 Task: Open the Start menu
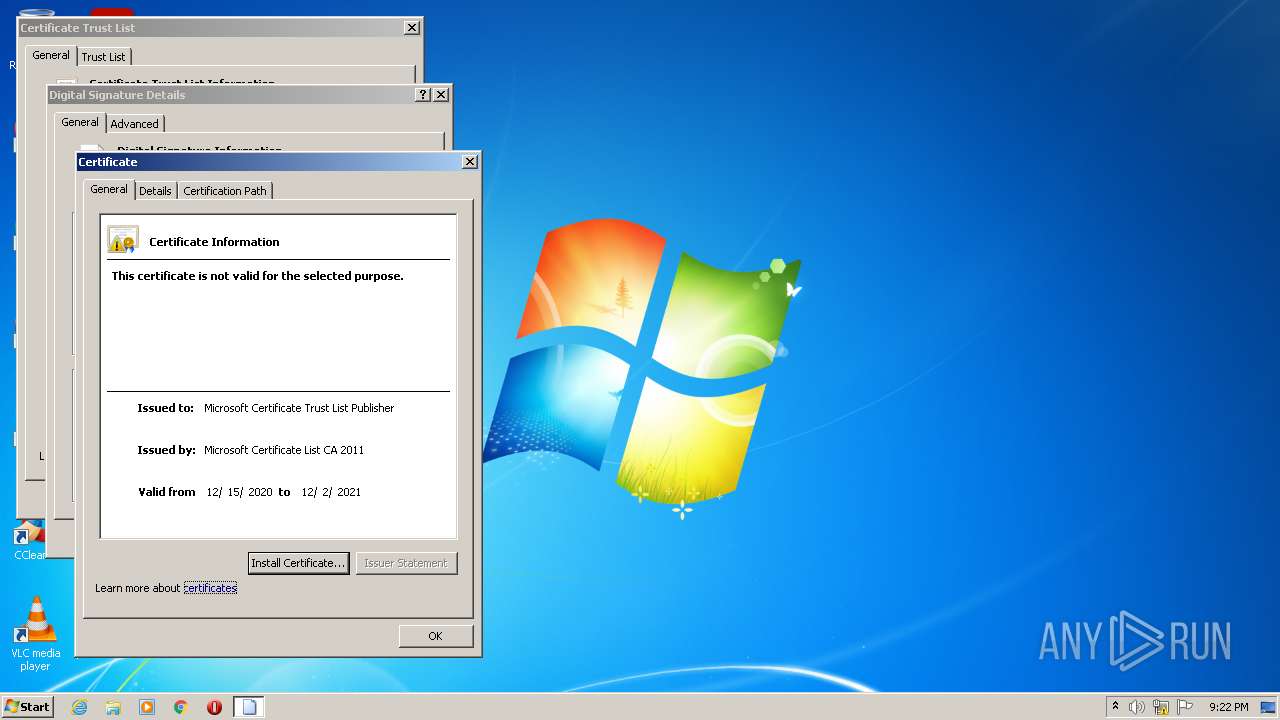tap(28, 707)
